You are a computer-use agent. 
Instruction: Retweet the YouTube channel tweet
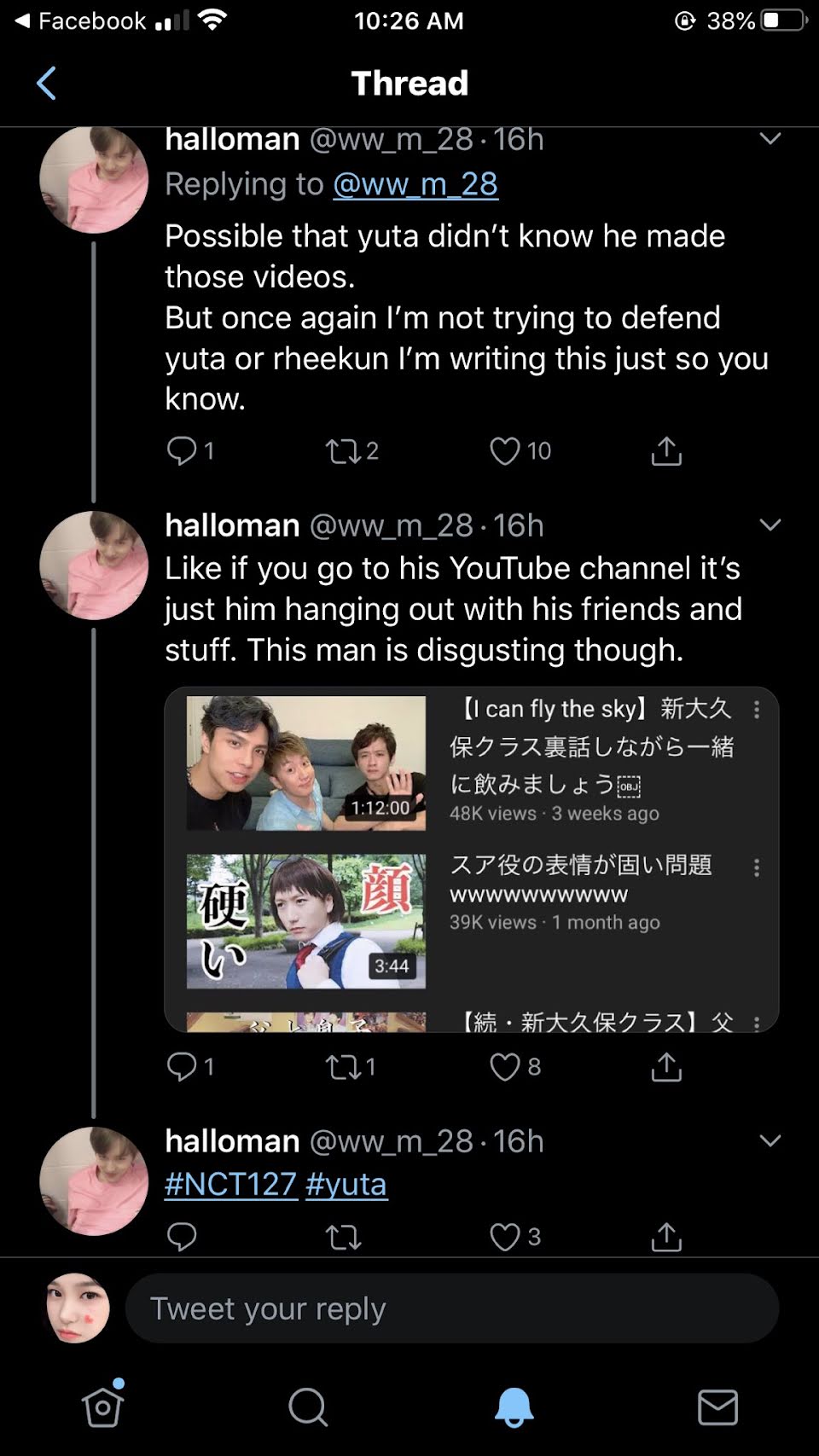pos(344,1066)
